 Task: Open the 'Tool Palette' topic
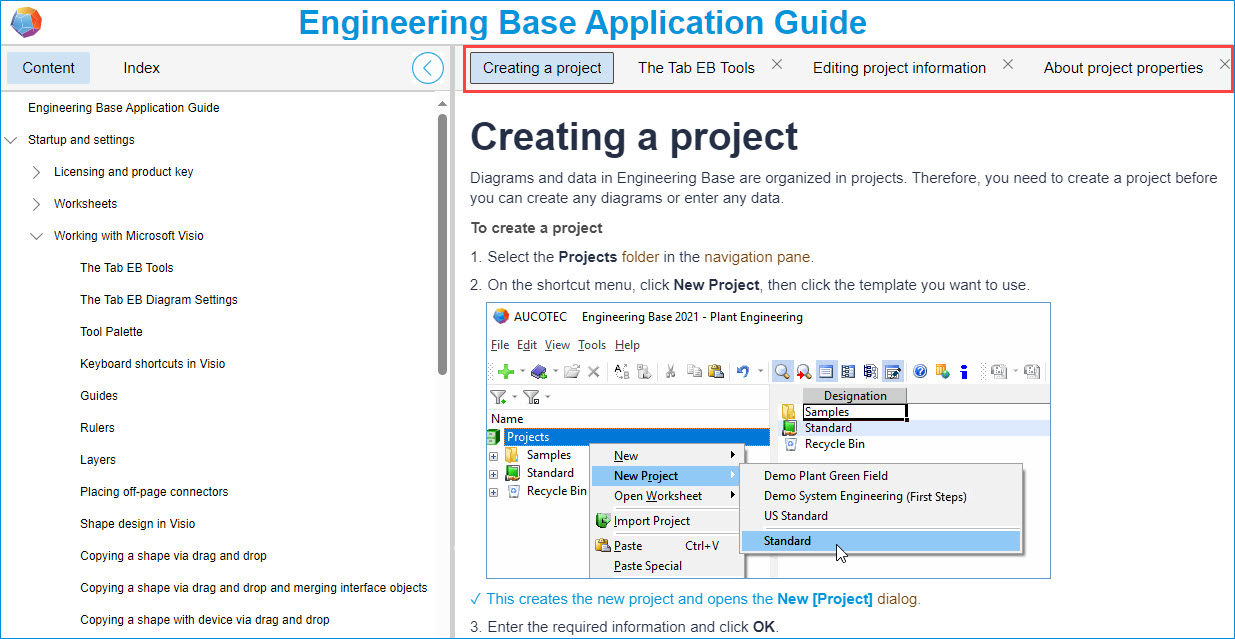click(x=111, y=332)
